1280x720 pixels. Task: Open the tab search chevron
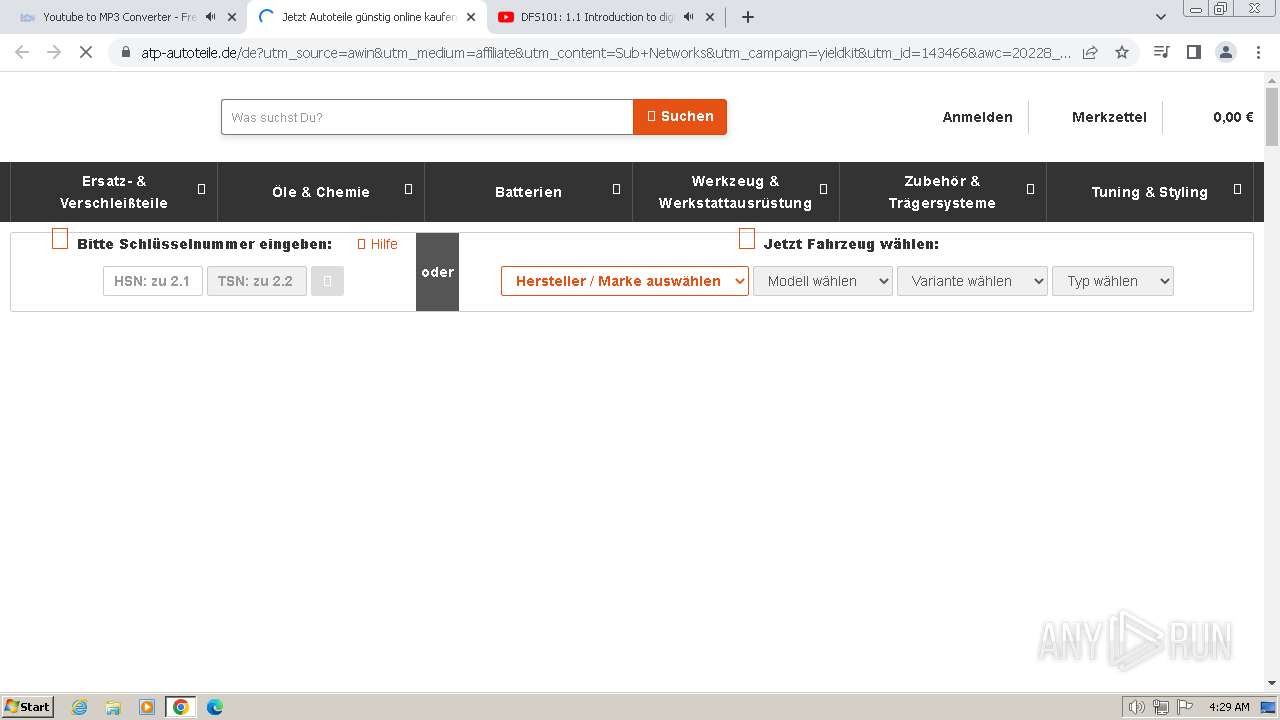pos(1161,17)
